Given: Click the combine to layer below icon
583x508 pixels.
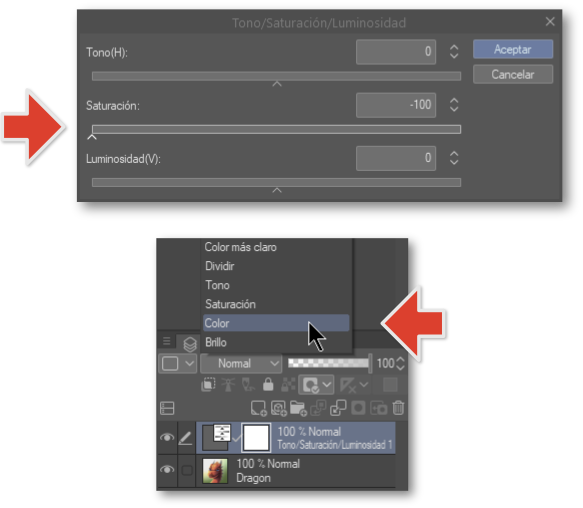Looking at the screenshot, I should [x=338, y=408].
